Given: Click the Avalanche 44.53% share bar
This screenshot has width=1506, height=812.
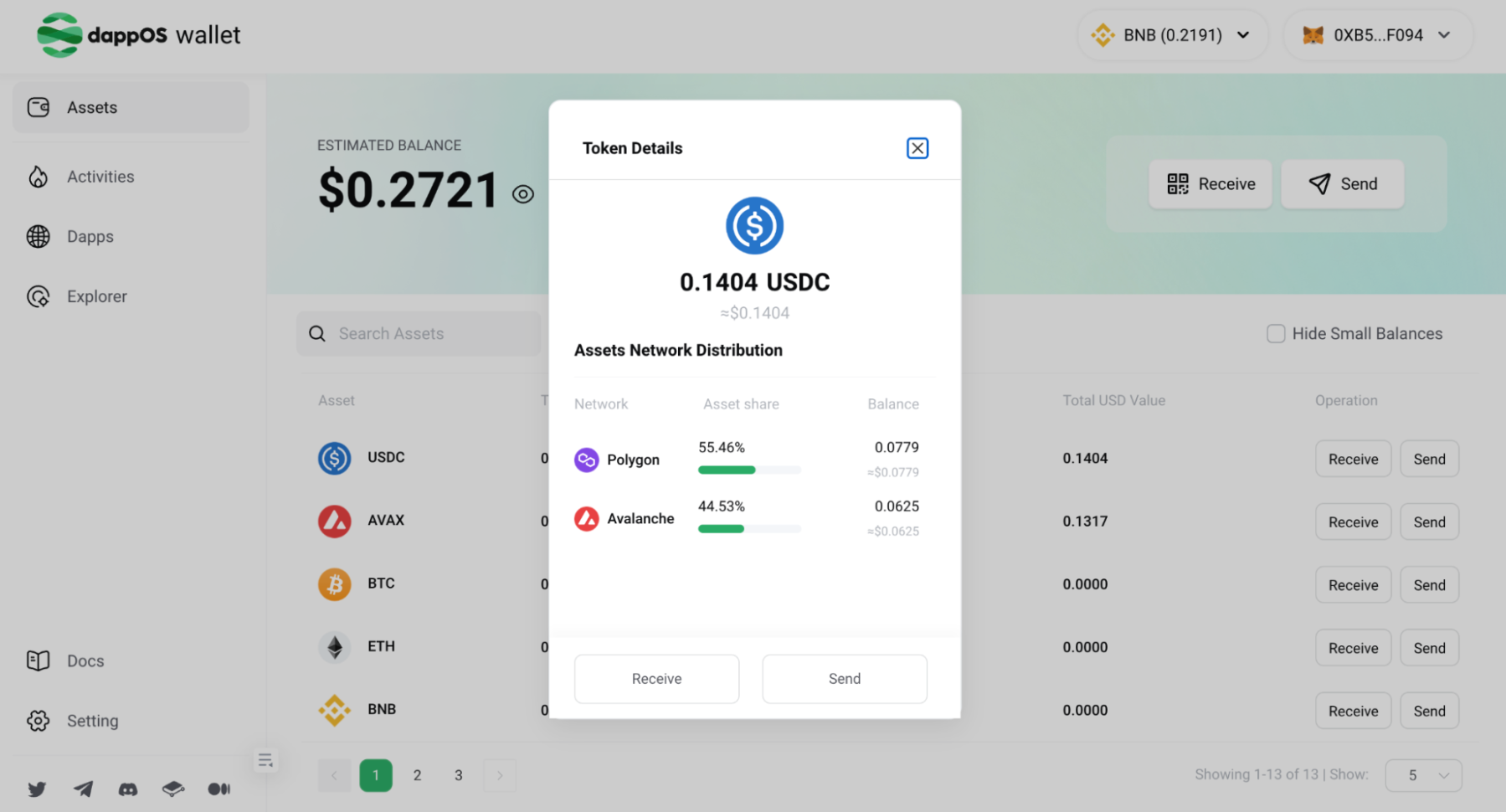Looking at the screenshot, I should 749,529.
